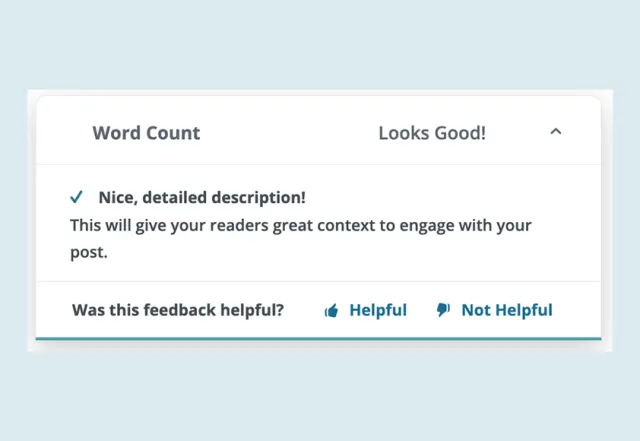
Task: Click the thumbs up icon
Action: click(x=332, y=311)
